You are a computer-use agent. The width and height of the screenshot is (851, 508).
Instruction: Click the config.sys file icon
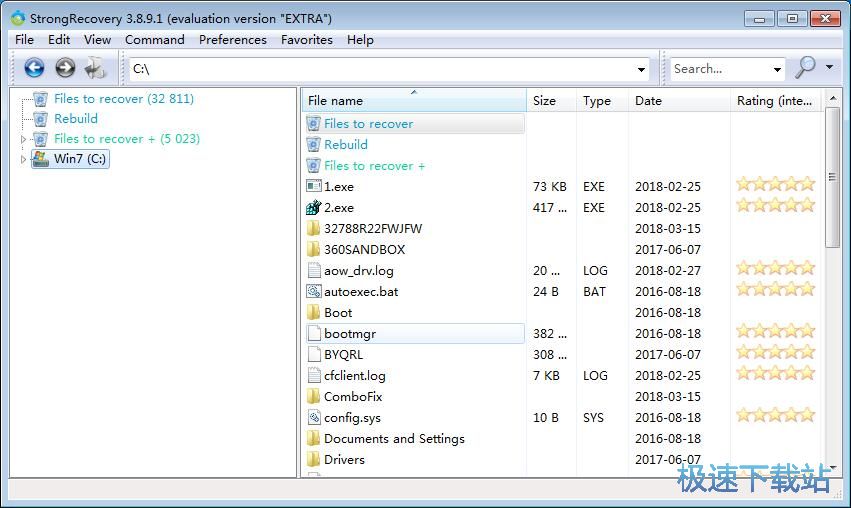click(314, 418)
